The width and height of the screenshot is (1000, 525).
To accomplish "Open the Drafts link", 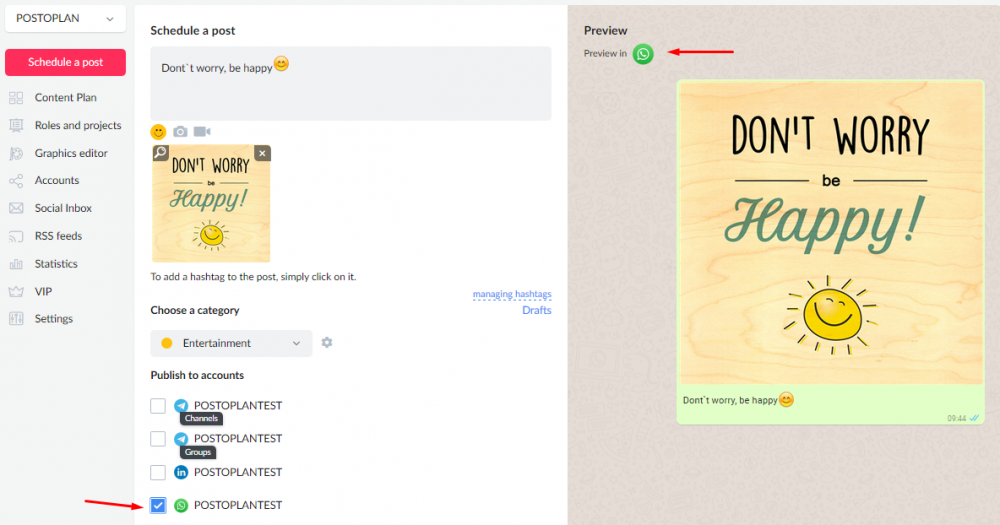I will point(536,310).
